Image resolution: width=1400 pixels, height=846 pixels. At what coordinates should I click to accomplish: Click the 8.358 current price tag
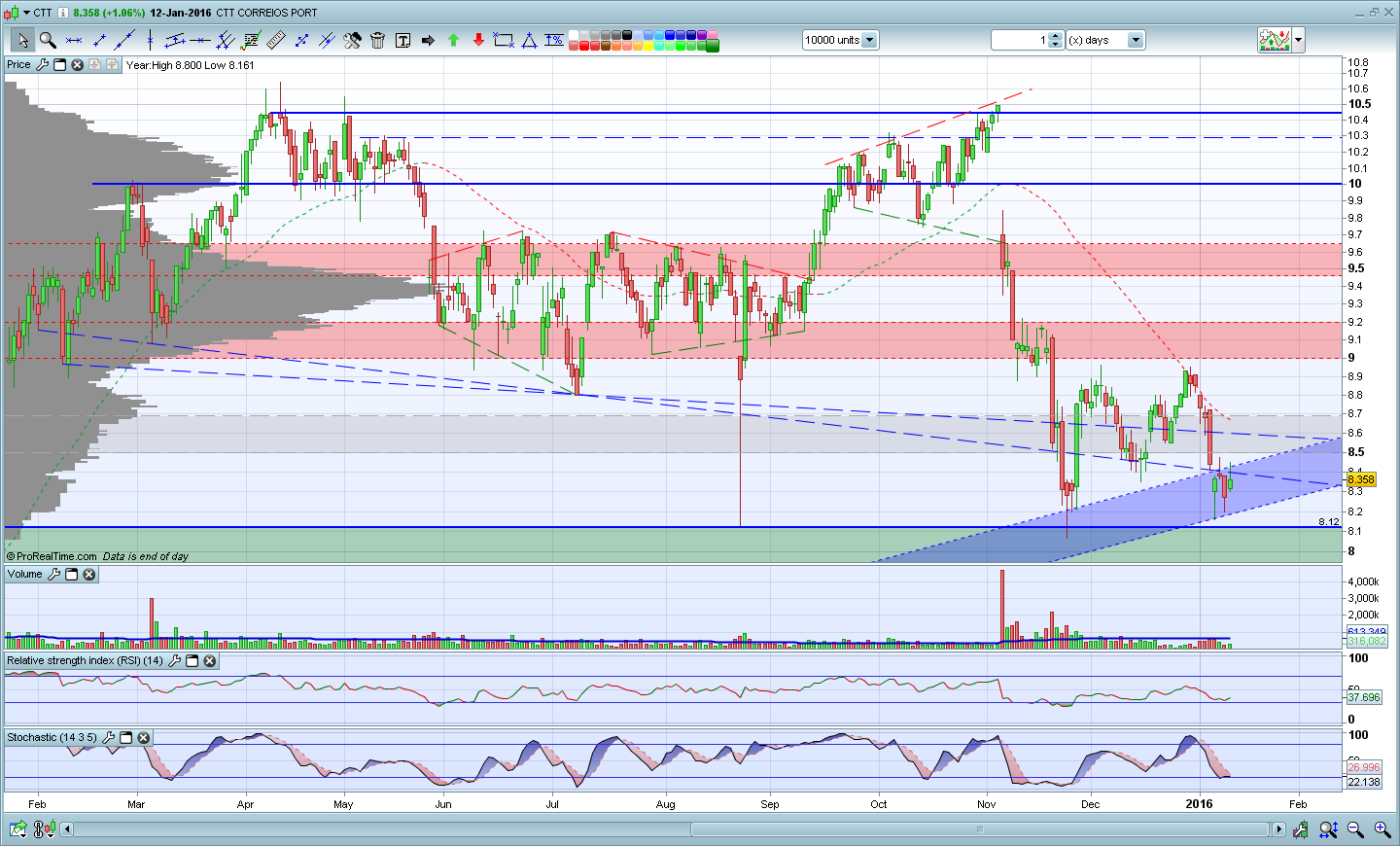tap(1361, 479)
